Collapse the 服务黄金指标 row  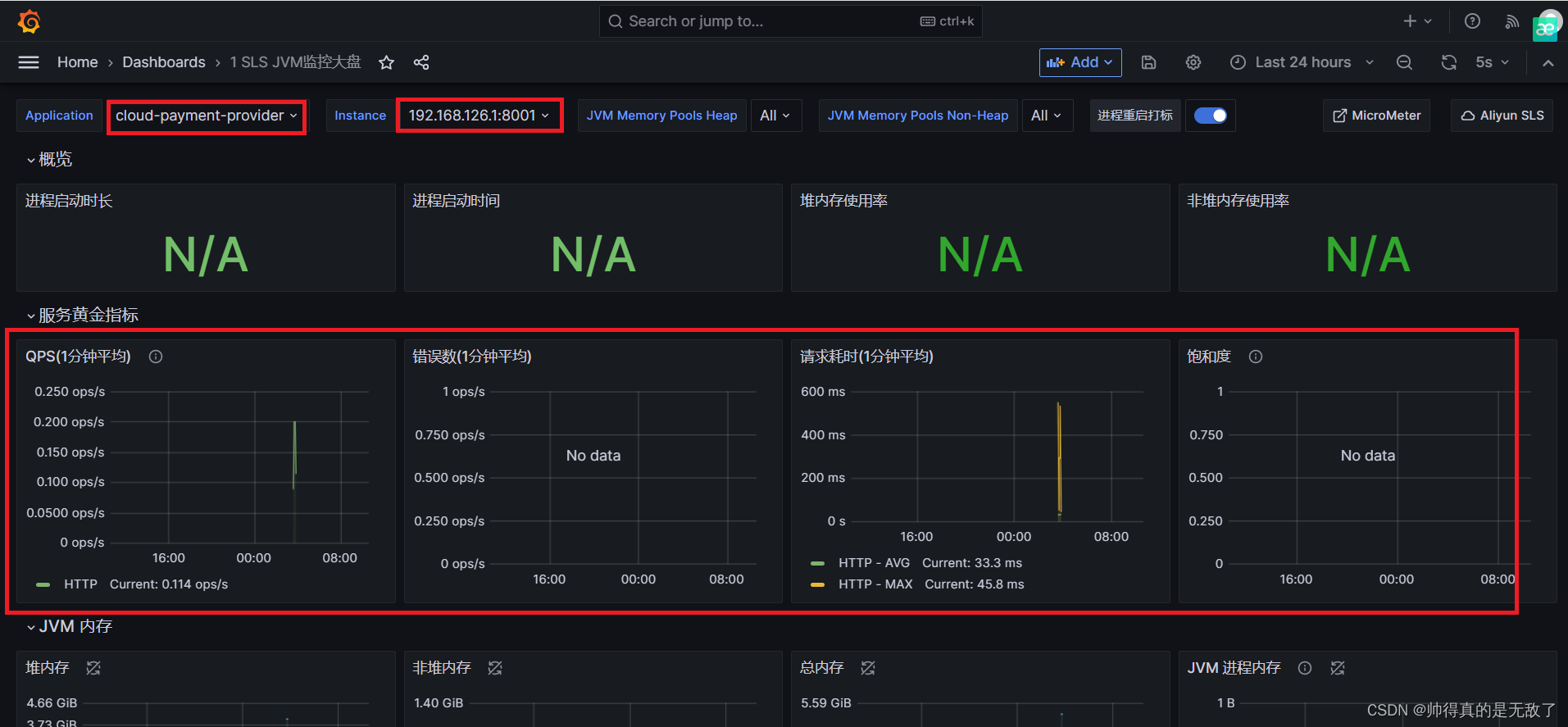pos(82,315)
